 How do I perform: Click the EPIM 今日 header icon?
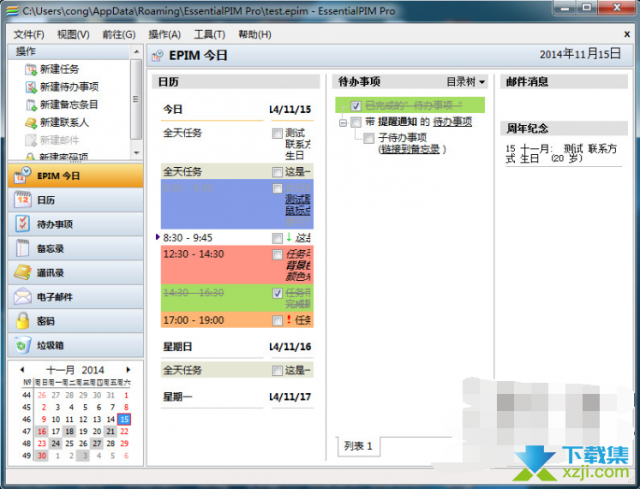click(x=158, y=56)
